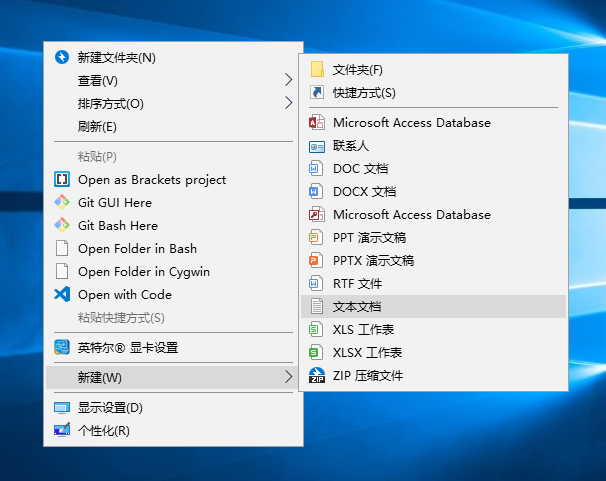Select 文本文档 to create text file
The image size is (606, 481).
pos(357,307)
